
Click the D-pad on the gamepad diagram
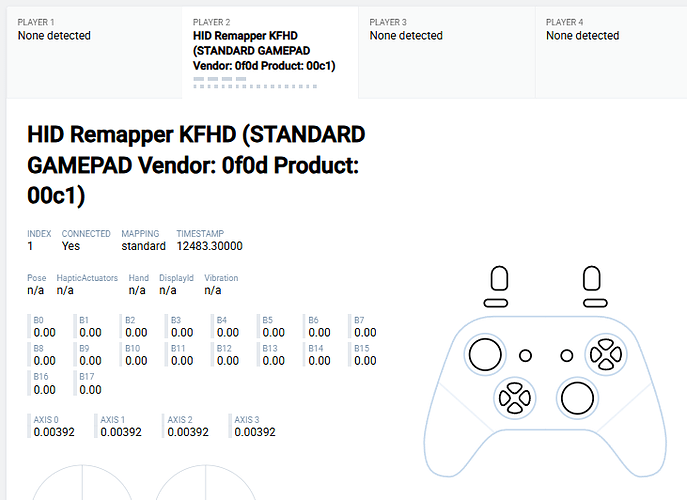coord(514,398)
